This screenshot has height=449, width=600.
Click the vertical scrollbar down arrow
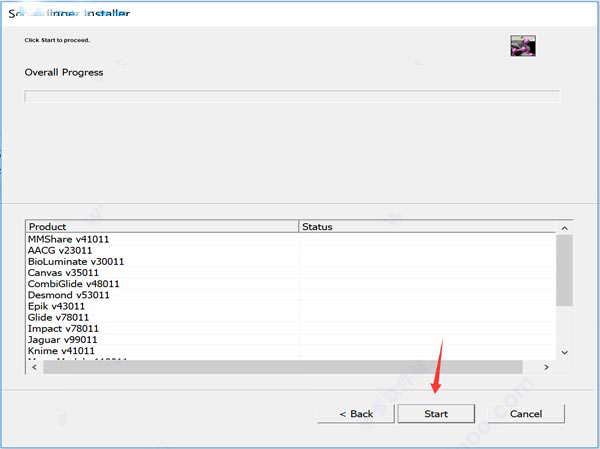click(564, 352)
